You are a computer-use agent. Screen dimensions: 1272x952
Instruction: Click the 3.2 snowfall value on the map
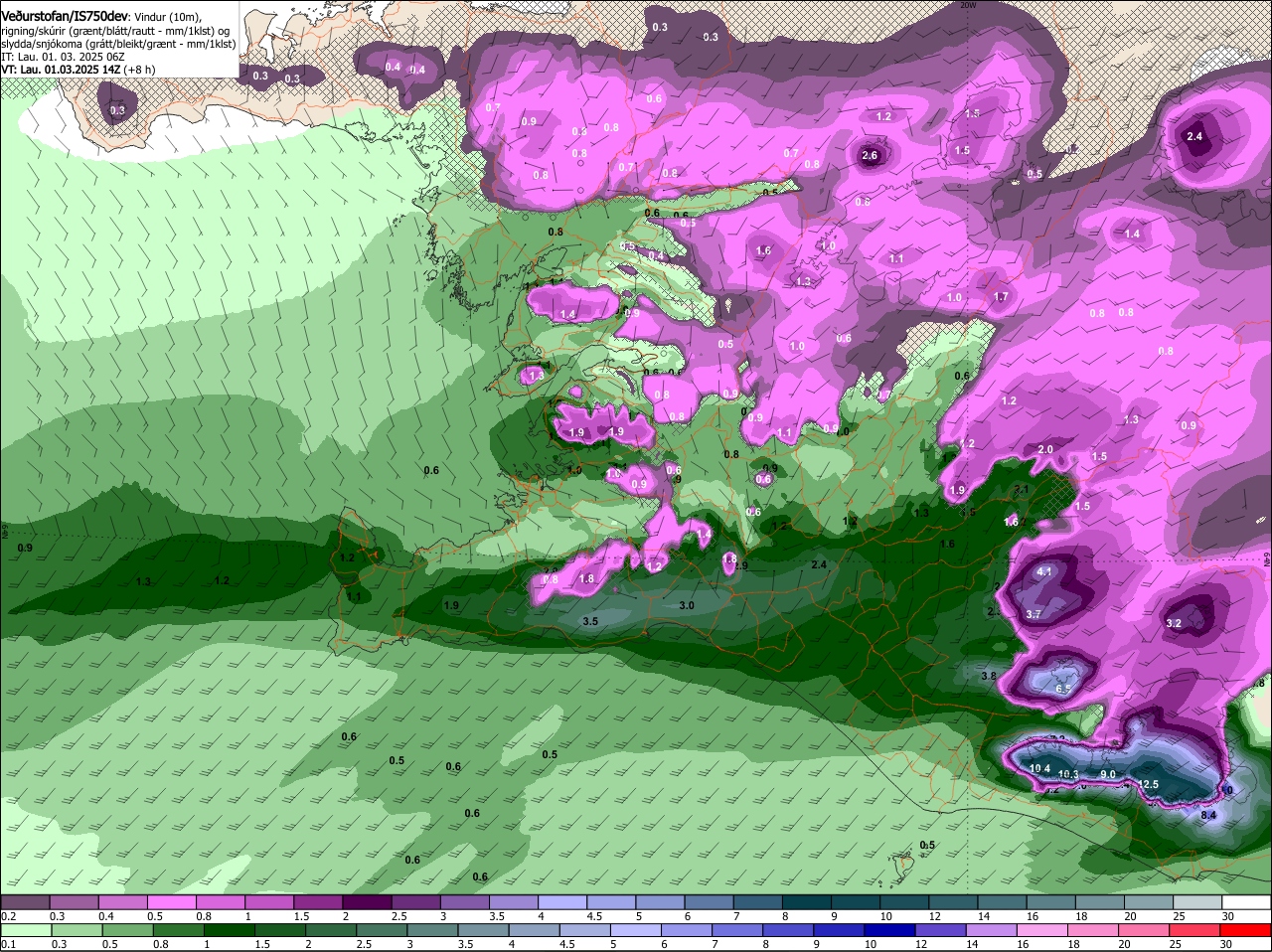(1173, 623)
